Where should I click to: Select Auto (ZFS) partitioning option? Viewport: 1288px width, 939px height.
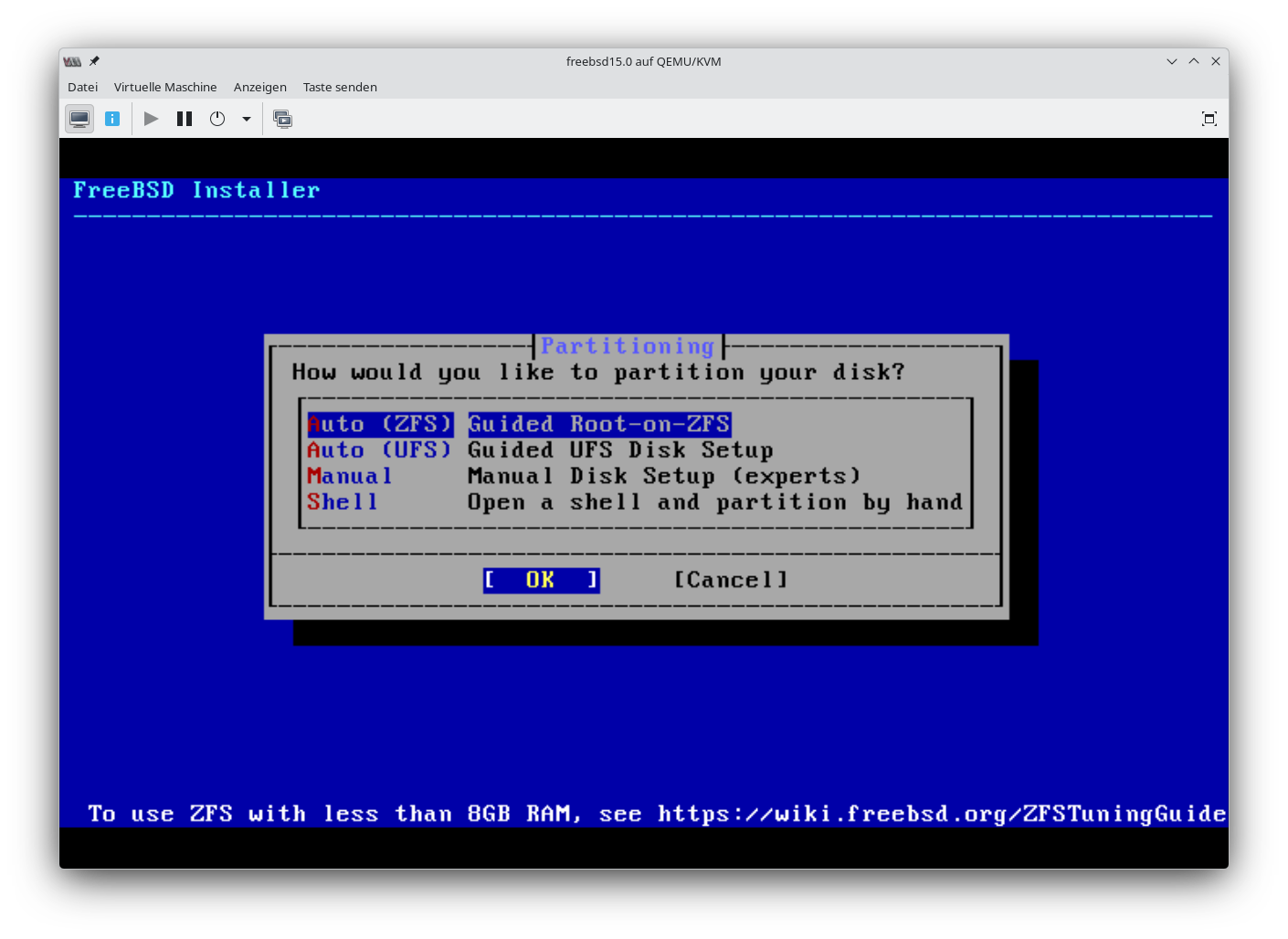[x=380, y=424]
